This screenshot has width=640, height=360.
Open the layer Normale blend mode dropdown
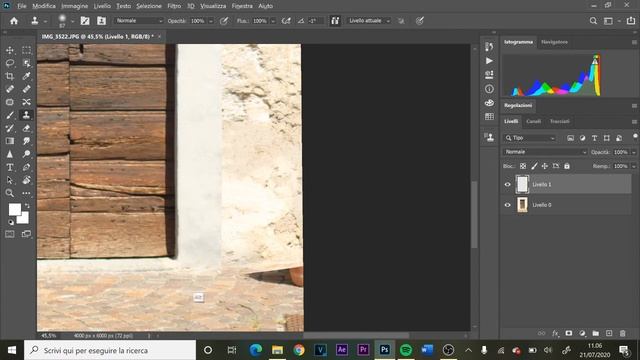pyautogui.click(x=545, y=152)
